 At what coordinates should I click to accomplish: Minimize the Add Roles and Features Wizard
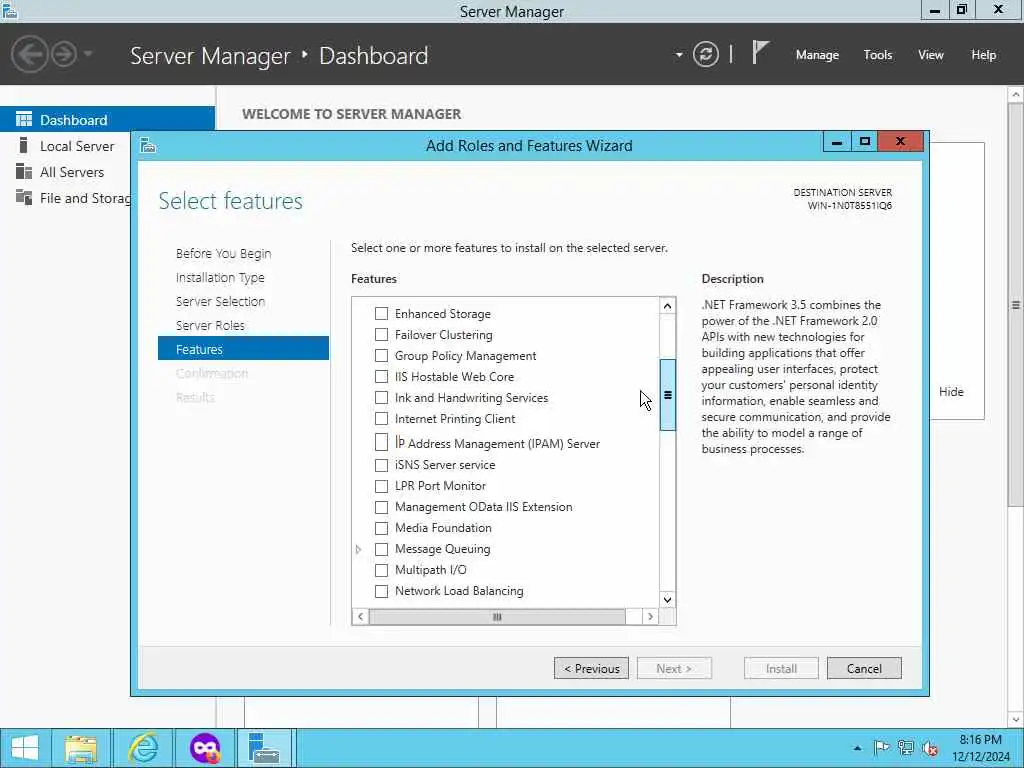coord(837,142)
